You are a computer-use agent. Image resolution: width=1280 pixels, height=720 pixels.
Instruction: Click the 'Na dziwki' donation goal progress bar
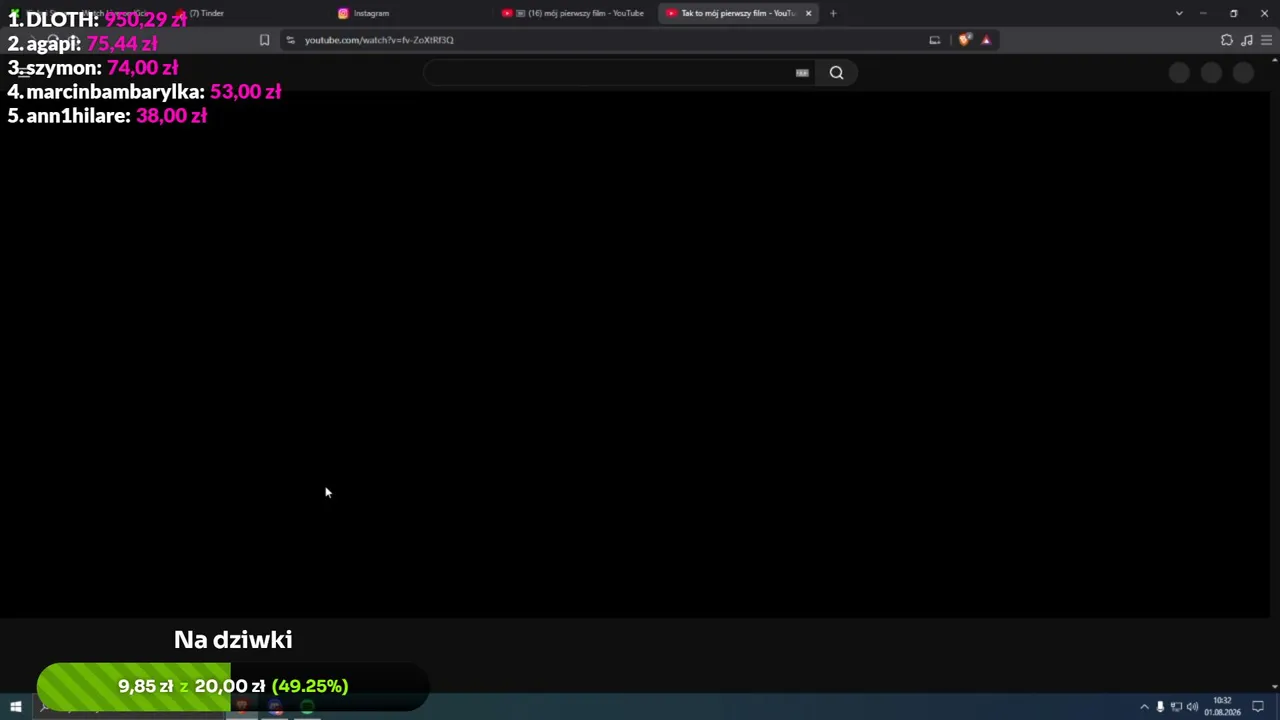click(233, 686)
